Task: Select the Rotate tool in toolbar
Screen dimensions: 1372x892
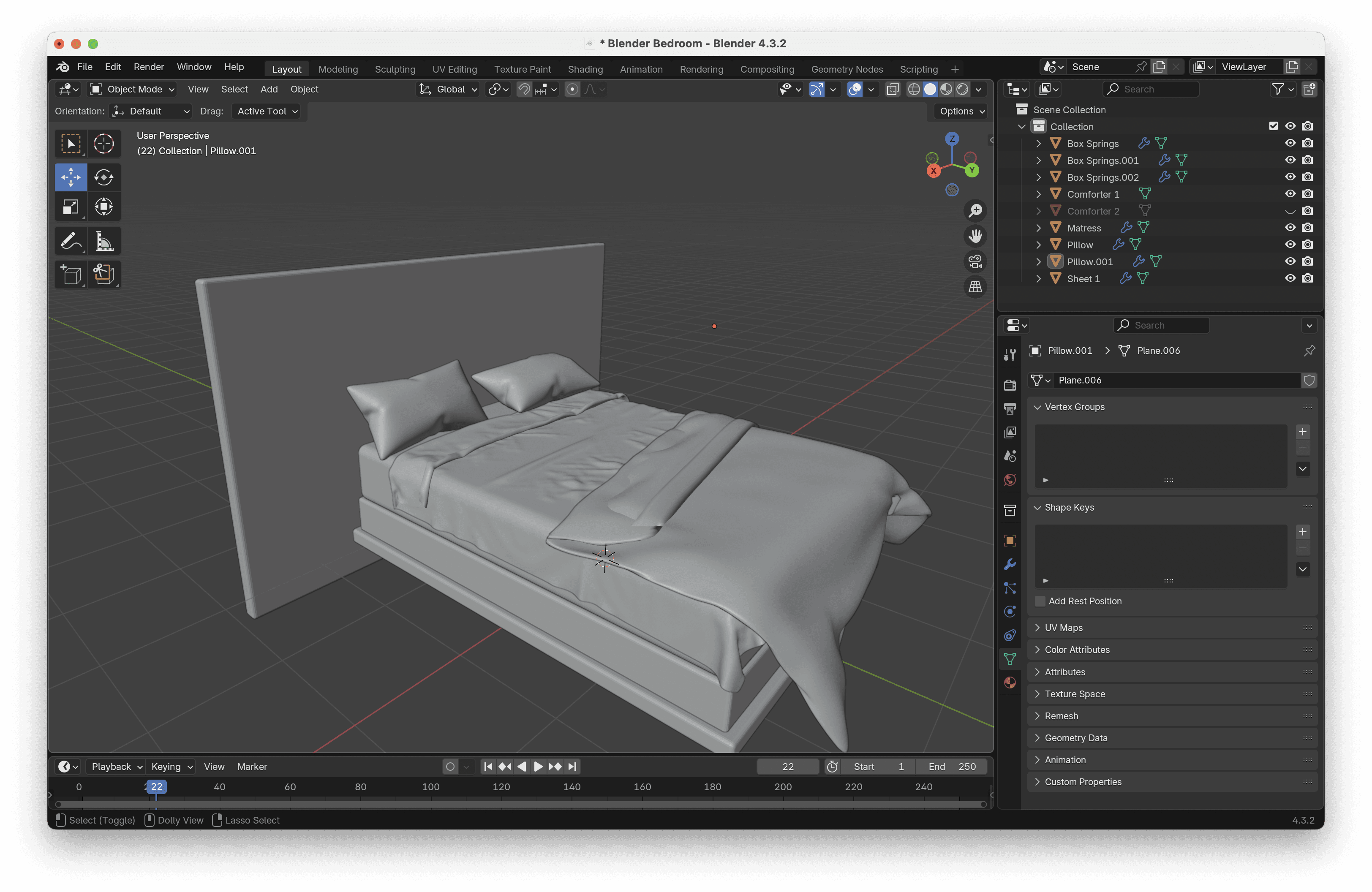Action: pyautogui.click(x=104, y=177)
